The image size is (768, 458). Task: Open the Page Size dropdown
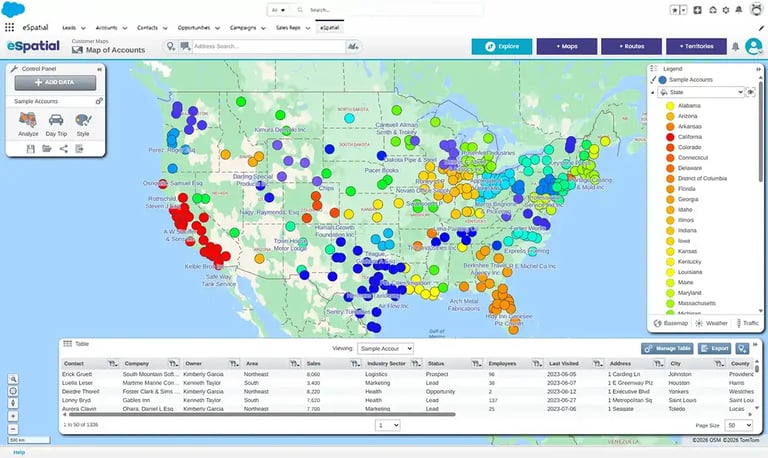(739, 425)
